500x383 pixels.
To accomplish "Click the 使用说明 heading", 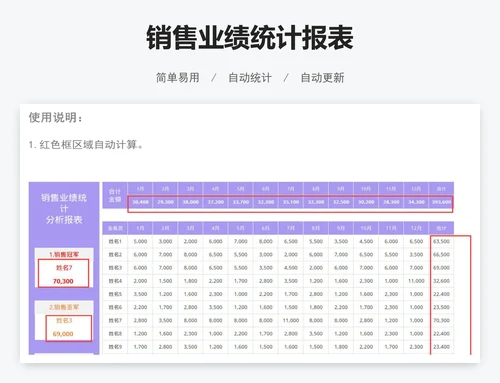I will (x=55, y=117).
